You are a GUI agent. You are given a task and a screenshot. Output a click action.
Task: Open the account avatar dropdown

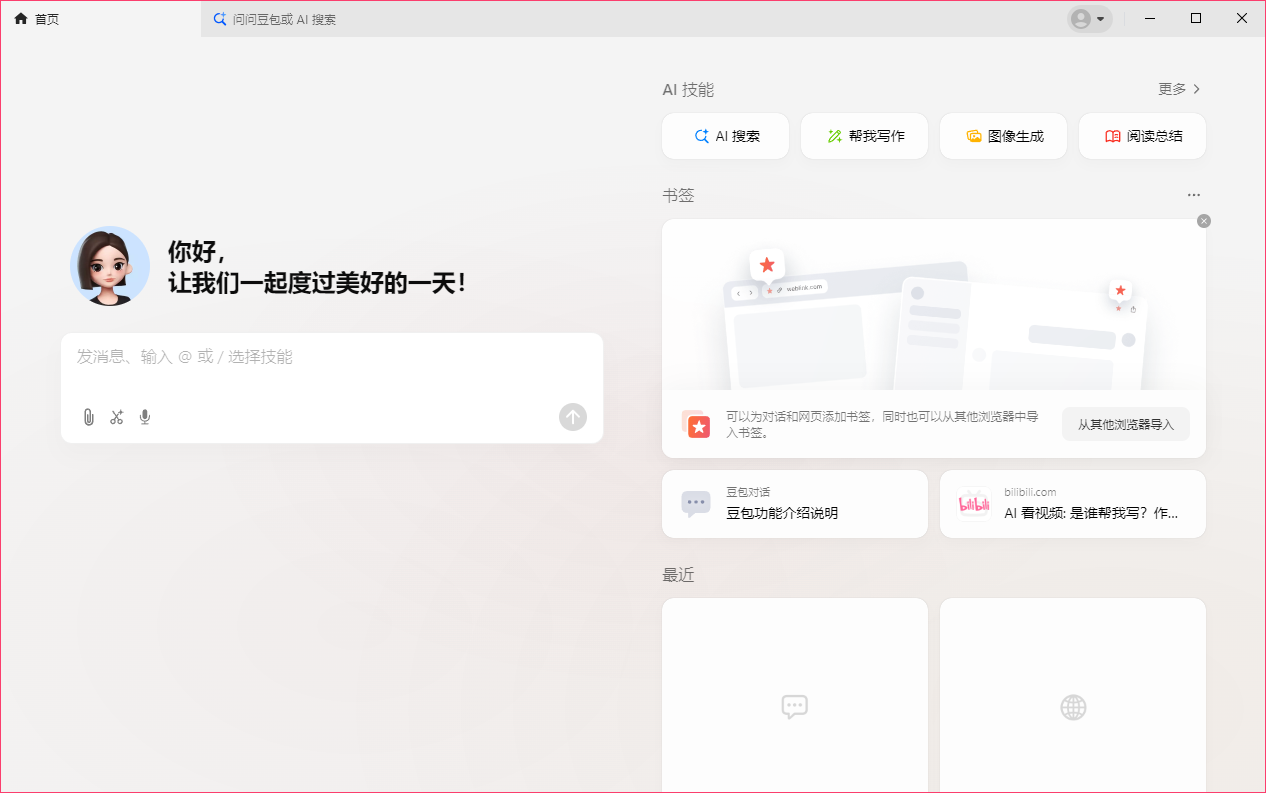pyautogui.click(x=1089, y=18)
